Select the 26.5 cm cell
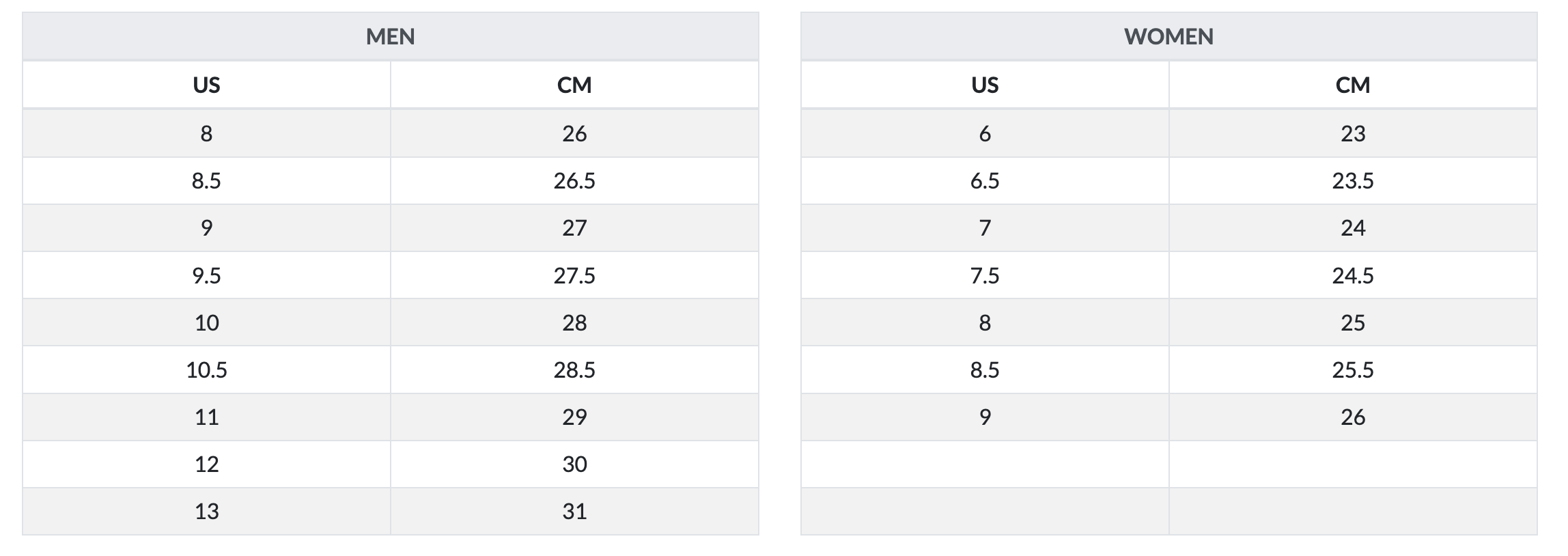 (574, 181)
